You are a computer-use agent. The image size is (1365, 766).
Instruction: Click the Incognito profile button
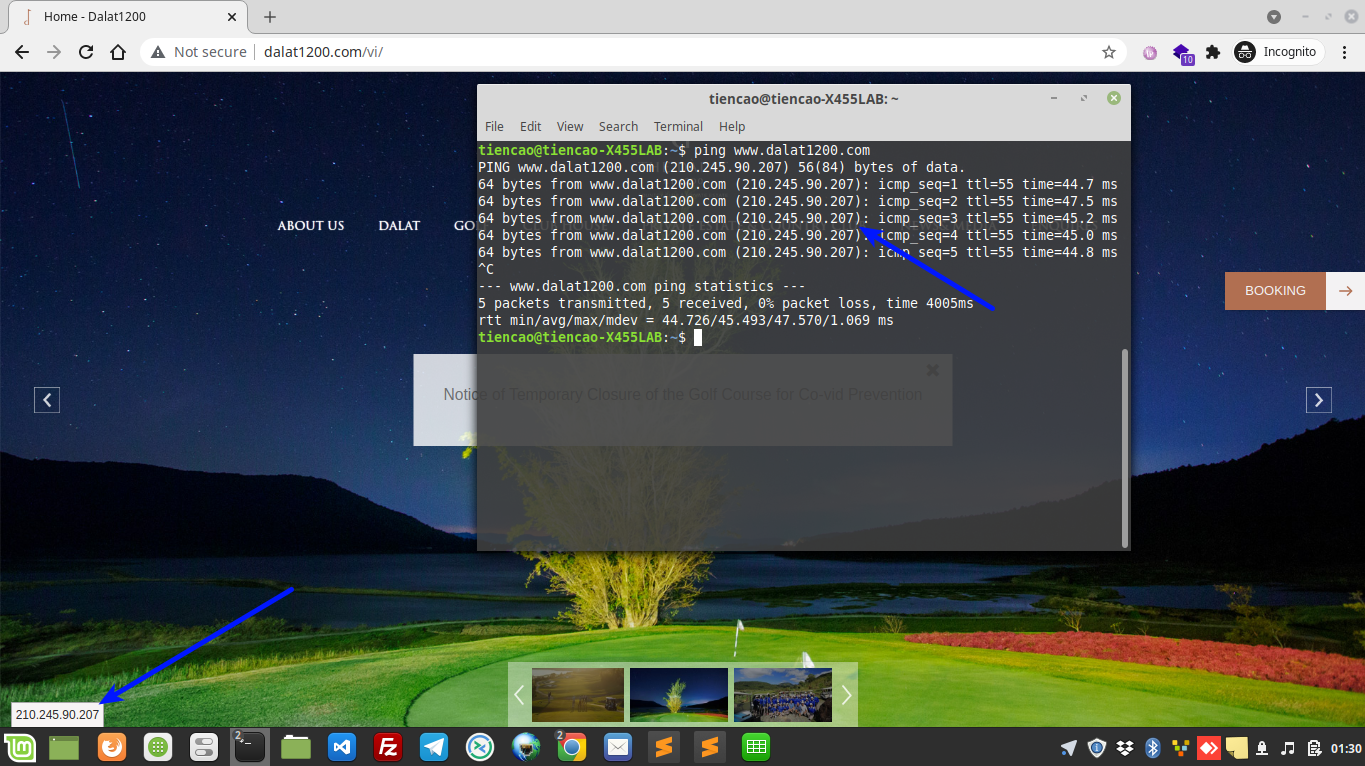[1277, 52]
